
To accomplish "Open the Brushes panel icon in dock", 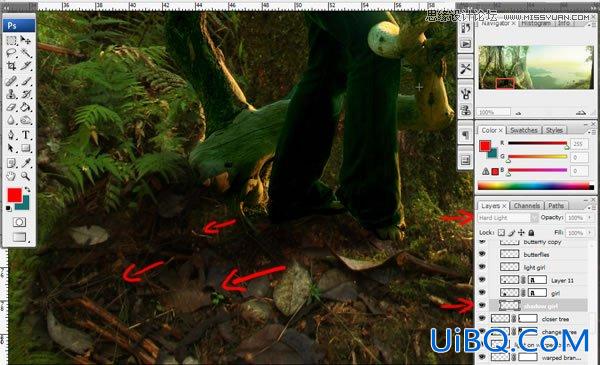I will click(x=466, y=93).
